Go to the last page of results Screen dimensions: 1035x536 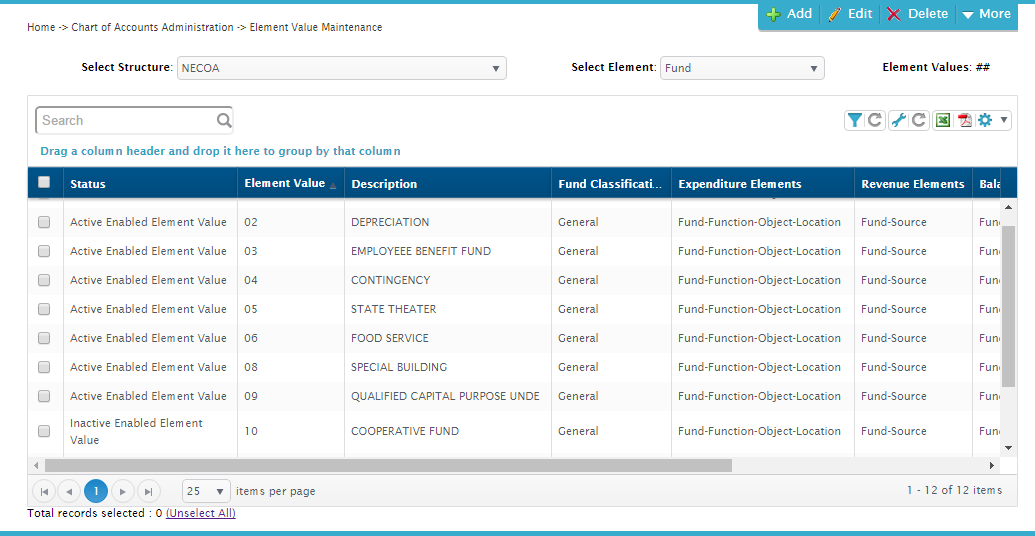(x=148, y=491)
